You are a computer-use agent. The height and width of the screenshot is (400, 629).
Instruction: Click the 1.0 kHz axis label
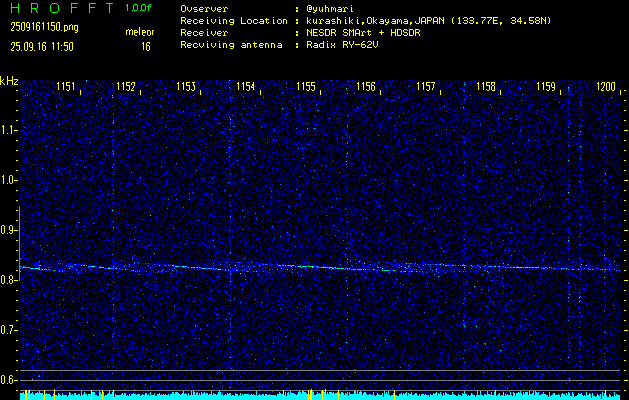pyautogui.click(x=8, y=180)
